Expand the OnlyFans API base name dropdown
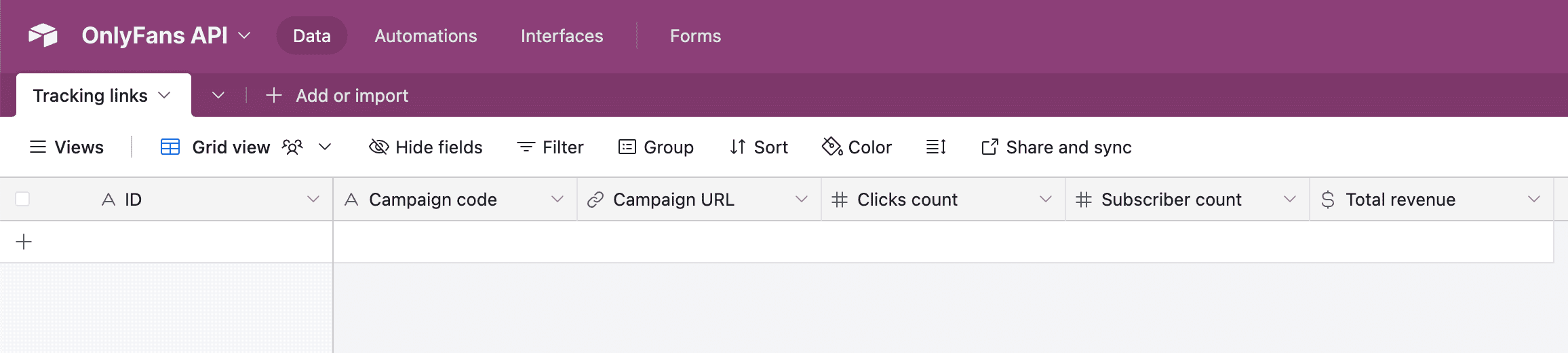The width and height of the screenshot is (1568, 353). click(244, 35)
